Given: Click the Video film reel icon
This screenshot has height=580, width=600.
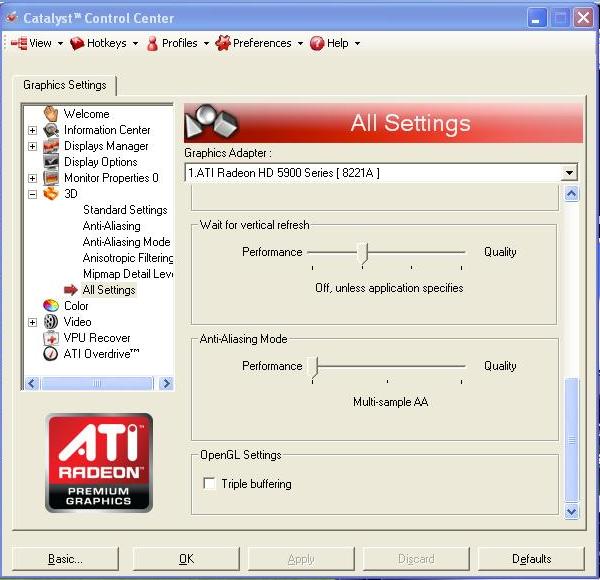Looking at the screenshot, I should 51,322.
